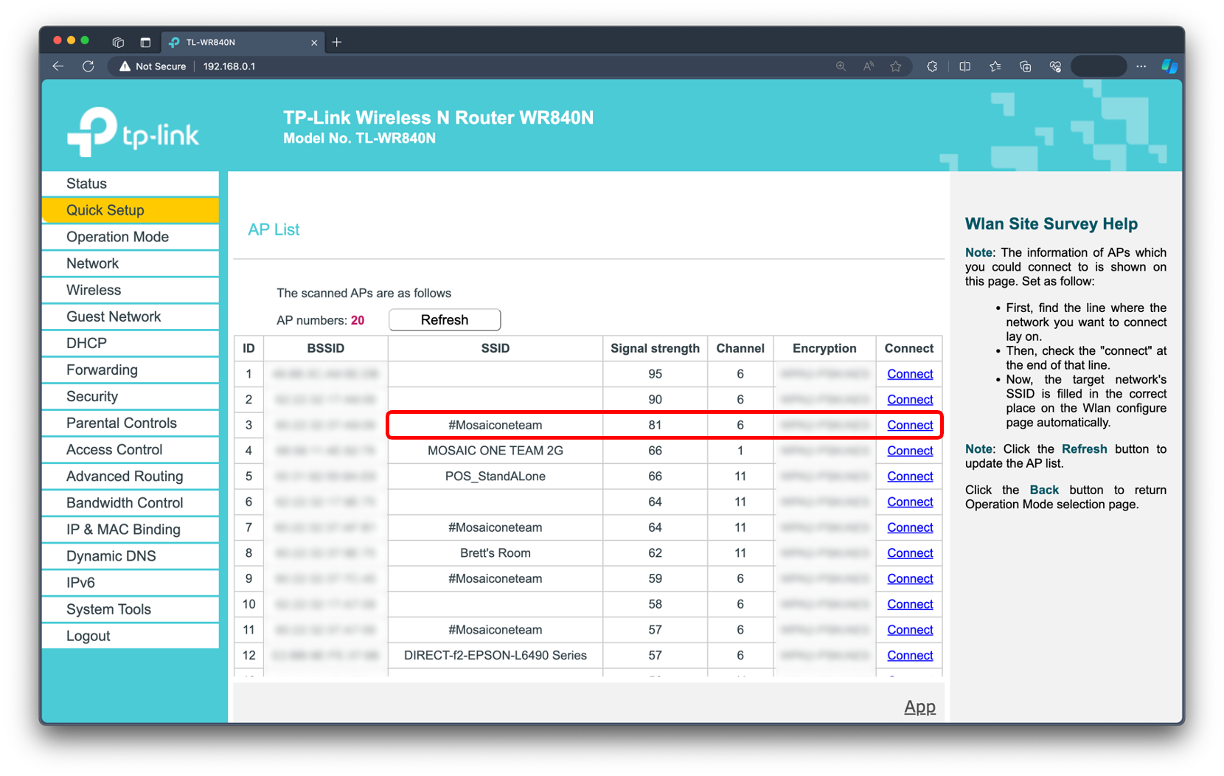
Task: Connect to MOSAIC ONE TEAM 2G
Action: click(909, 451)
